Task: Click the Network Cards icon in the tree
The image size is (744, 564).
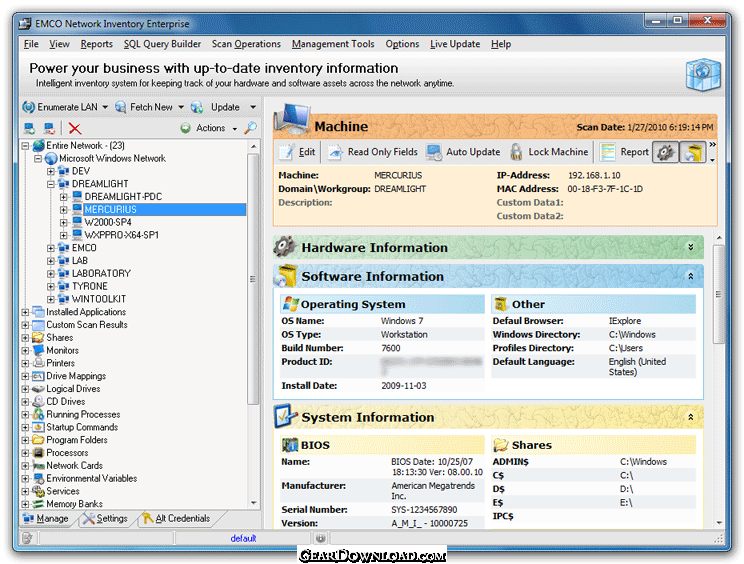Action: pos(38,465)
